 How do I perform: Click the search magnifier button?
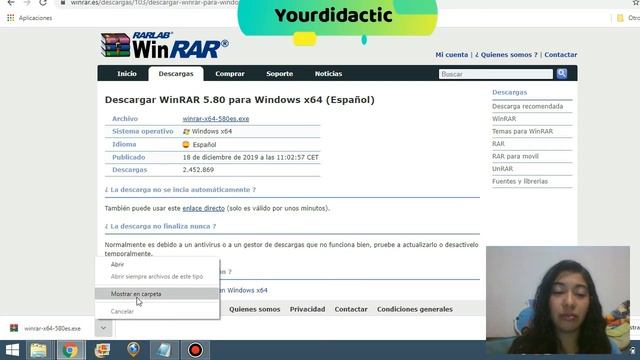point(562,73)
